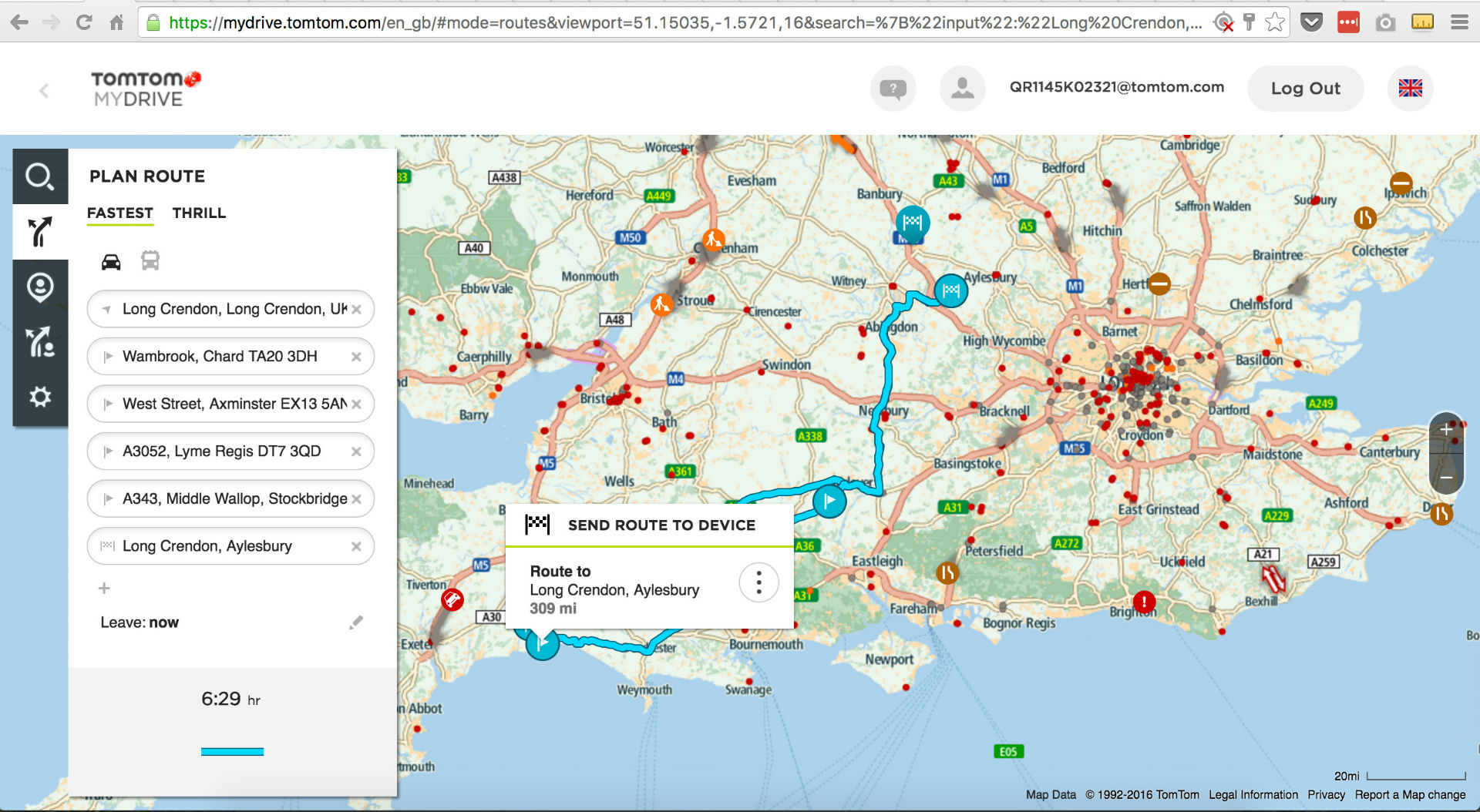This screenshot has width=1480, height=812.
Task: Remove the A3052, Lyme Regis stop
Action: pyautogui.click(x=356, y=452)
